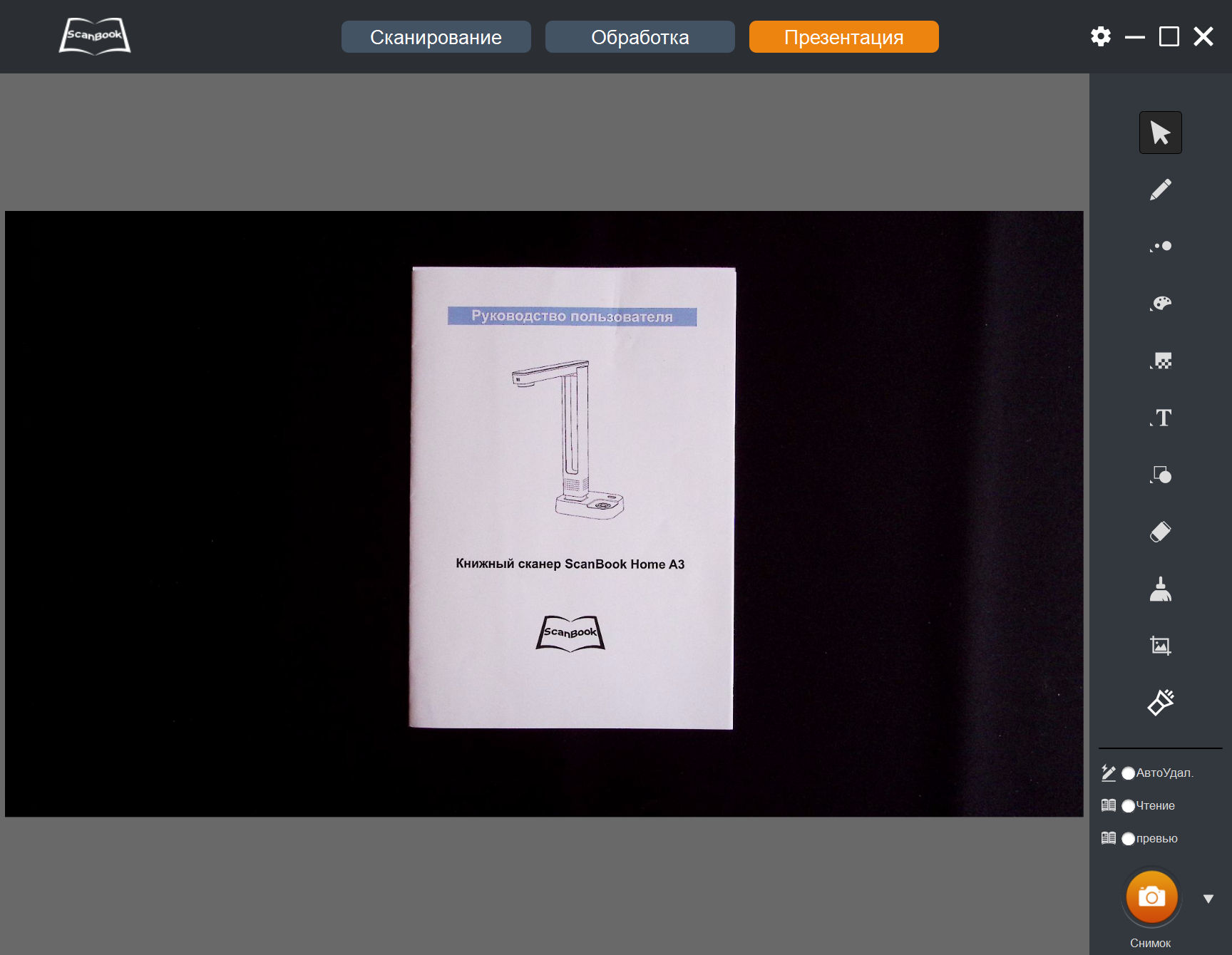Enable the превью option
1232x955 pixels.
coord(1128,839)
